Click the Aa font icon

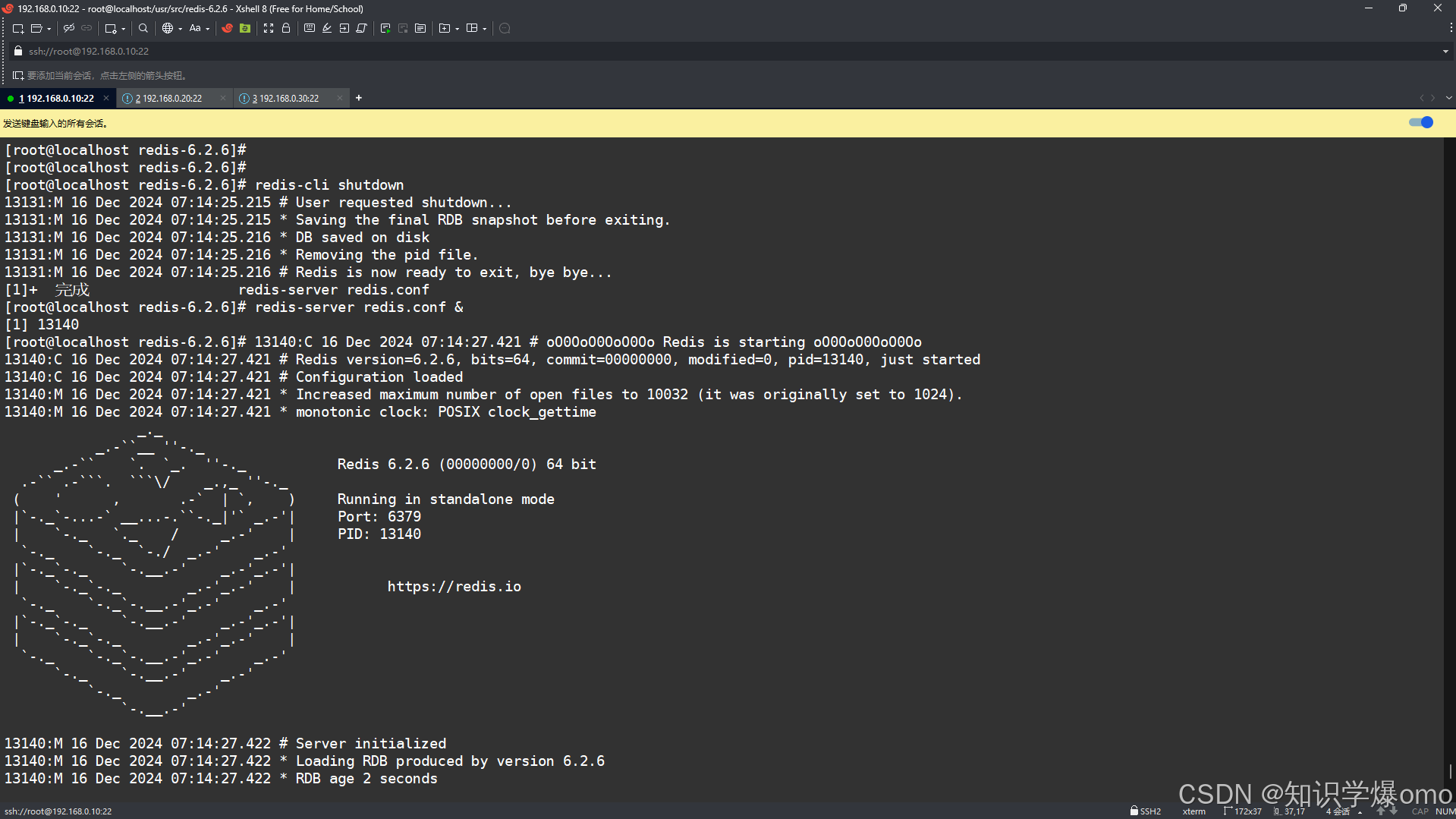pyautogui.click(x=195, y=28)
